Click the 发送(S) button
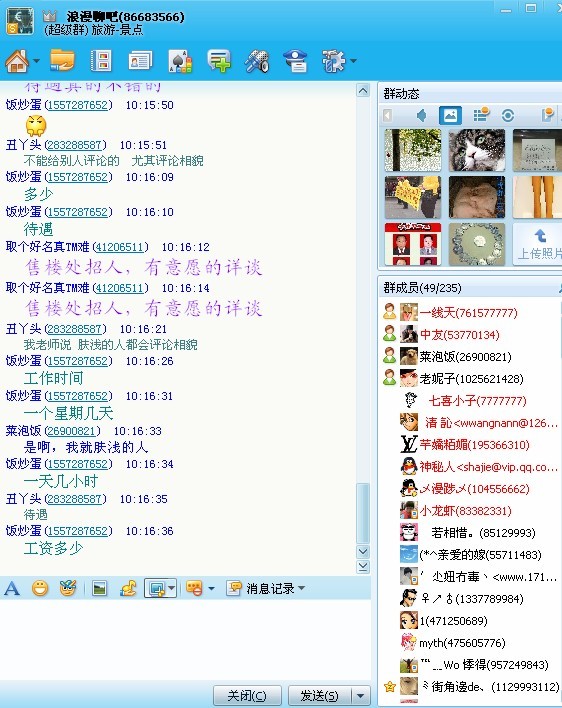Viewport: 562px width, 708px height. 320,695
